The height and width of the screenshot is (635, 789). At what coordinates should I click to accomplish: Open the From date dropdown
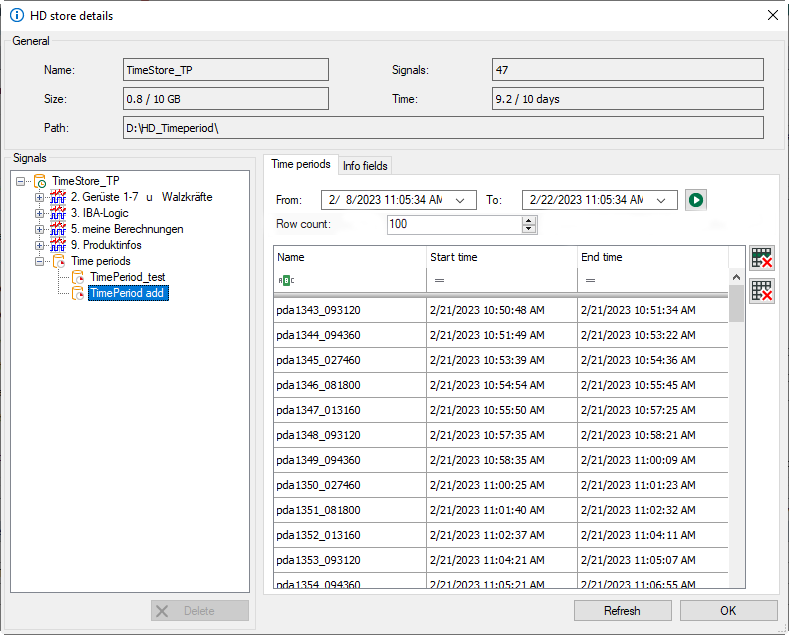[x=459, y=200]
